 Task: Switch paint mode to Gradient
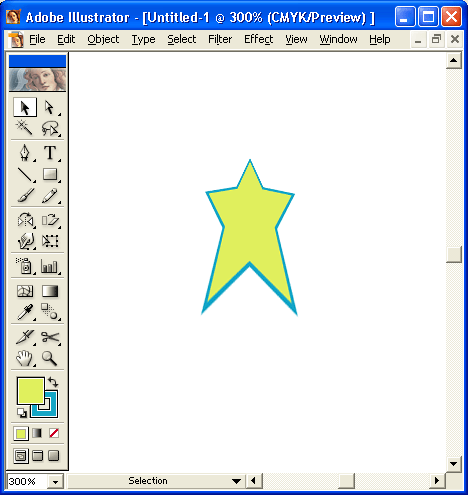[37, 433]
